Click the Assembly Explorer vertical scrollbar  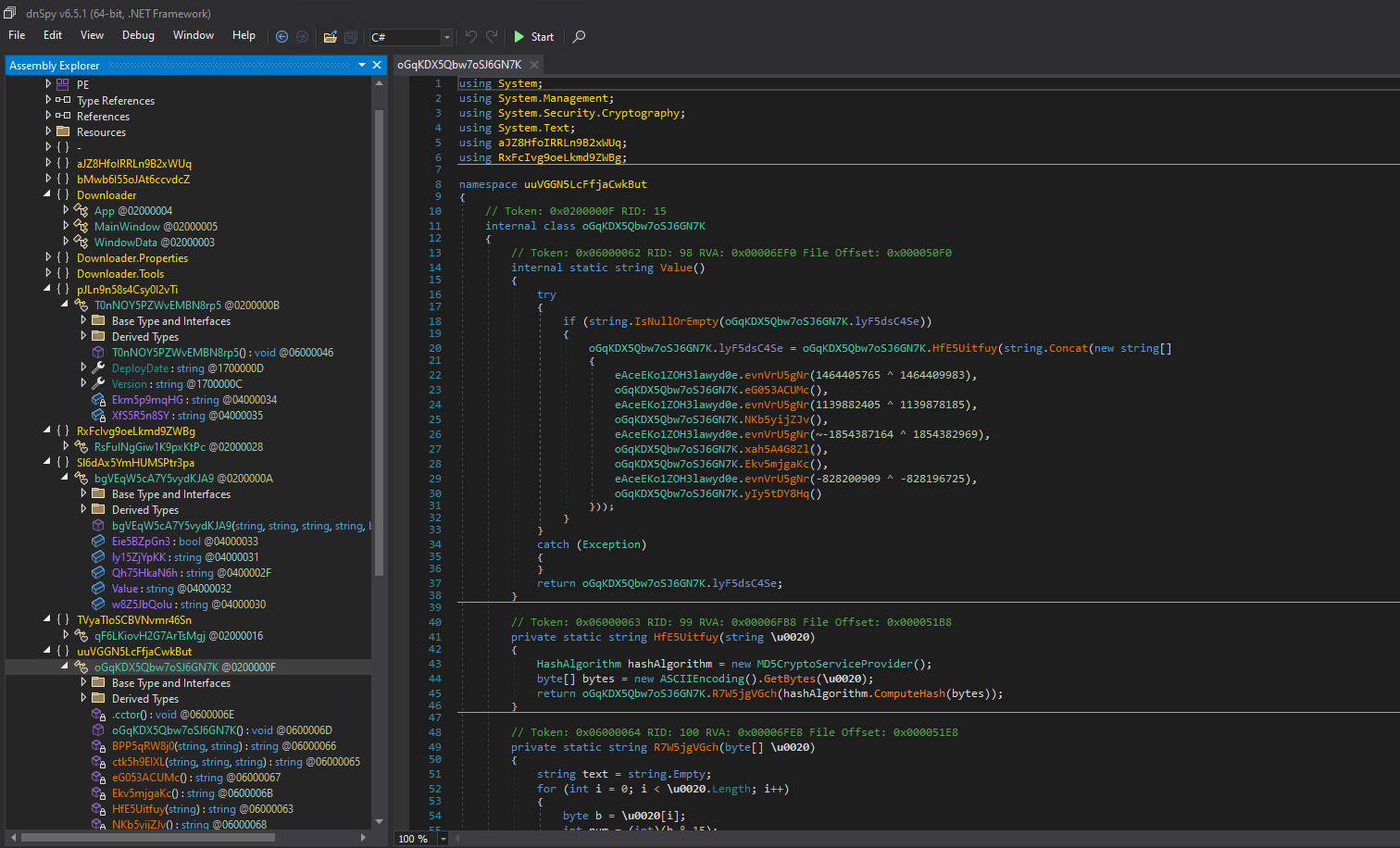click(379, 343)
